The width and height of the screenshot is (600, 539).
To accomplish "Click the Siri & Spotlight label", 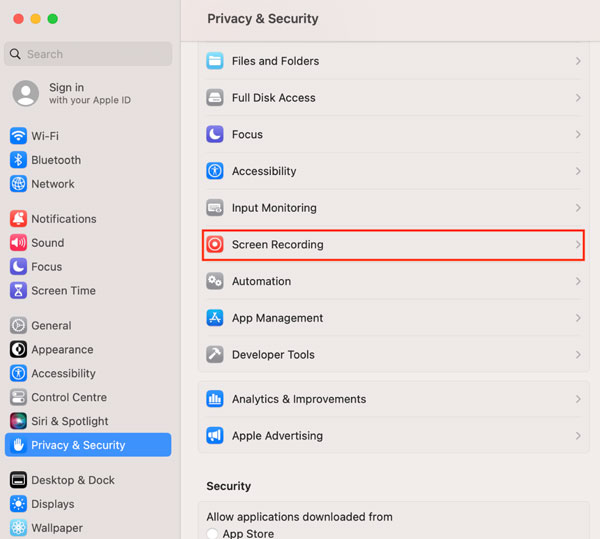I will (70, 421).
